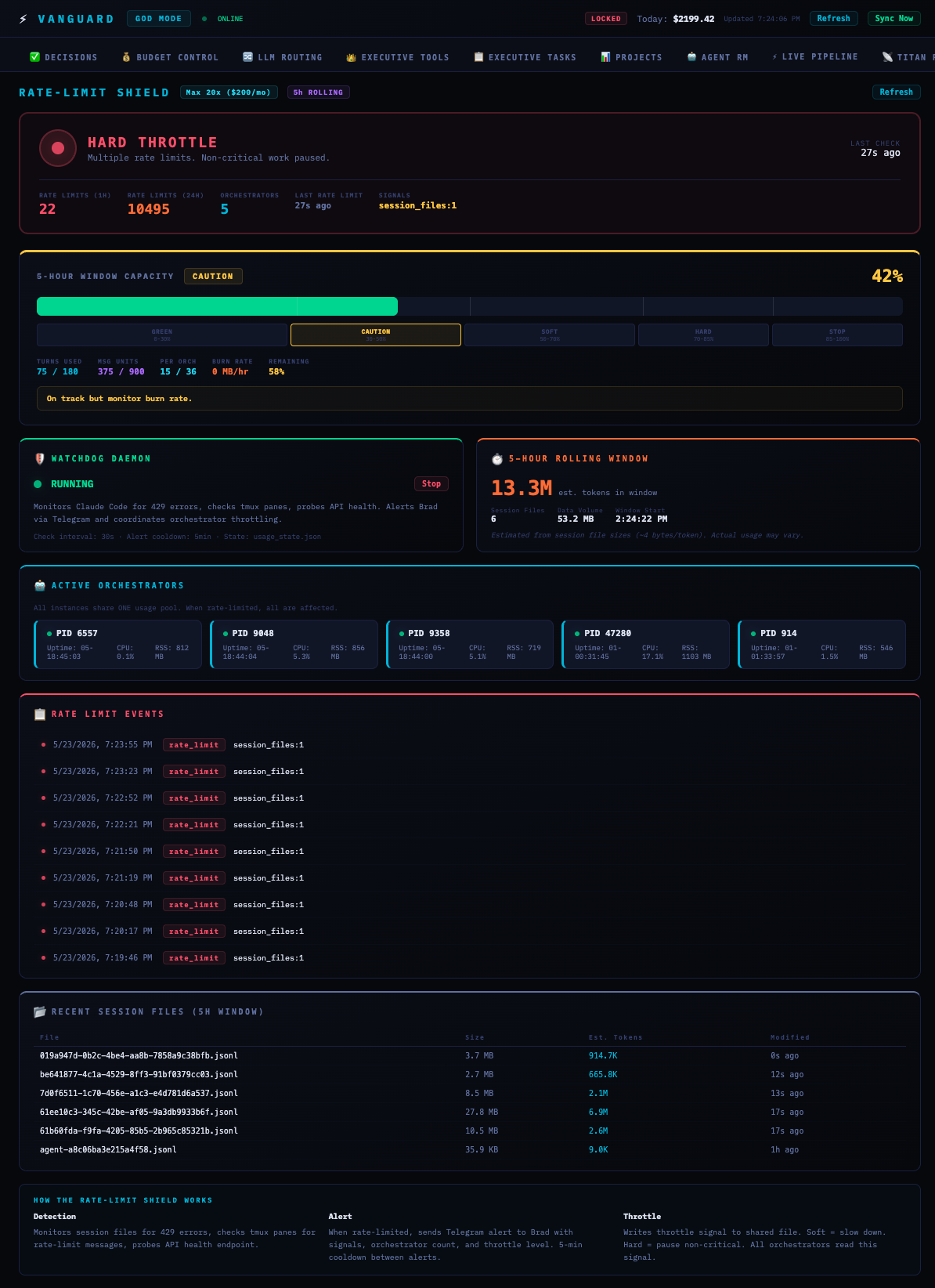Click the LOCKED badge
This screenshot has height=1288, width=935.
(606, 19)
